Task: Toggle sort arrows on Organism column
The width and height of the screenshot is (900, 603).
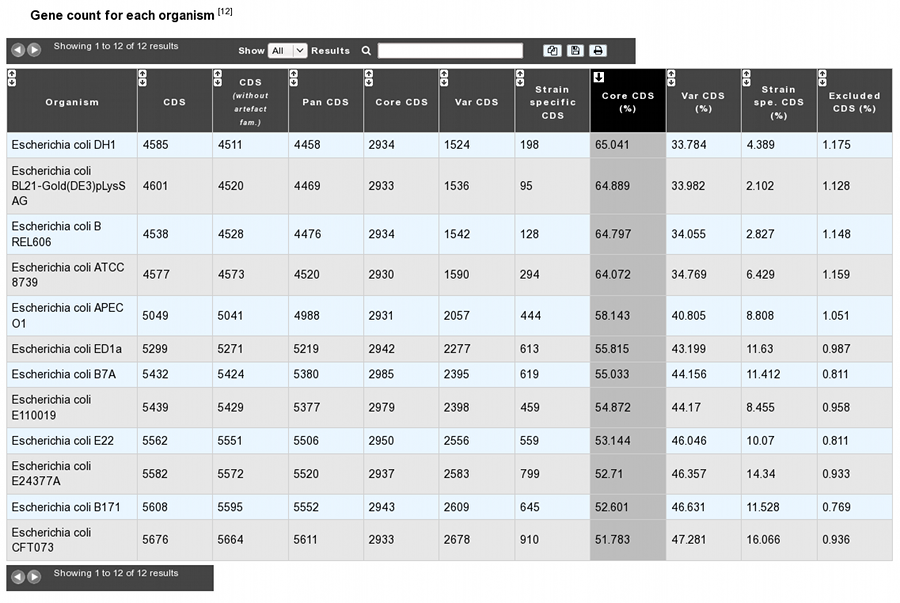Action: (x=11, y=78)
